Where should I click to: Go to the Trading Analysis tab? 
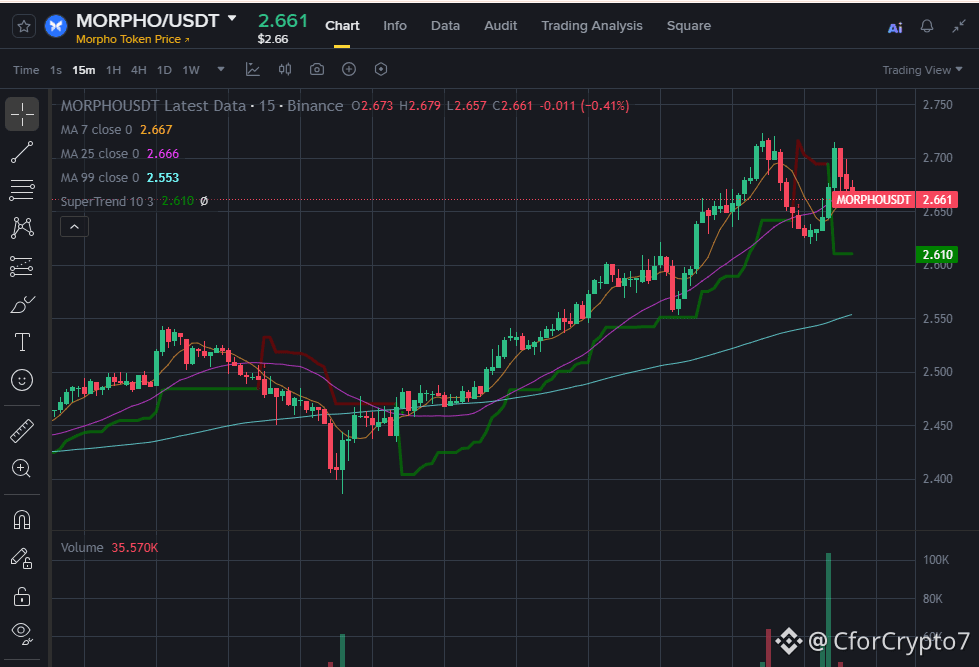click(591, 26)
